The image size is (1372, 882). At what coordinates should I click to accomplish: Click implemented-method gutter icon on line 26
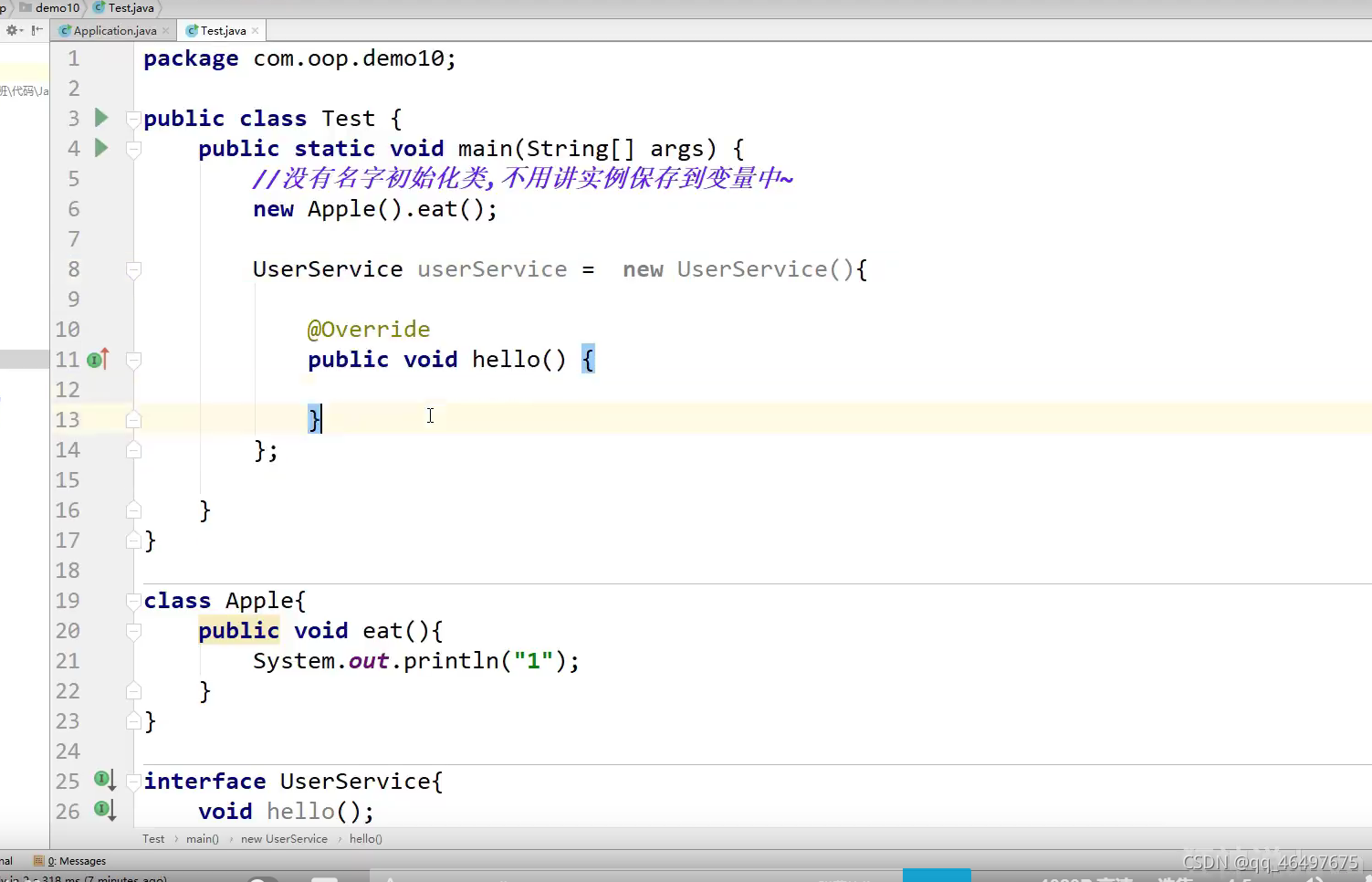(104, 811)
